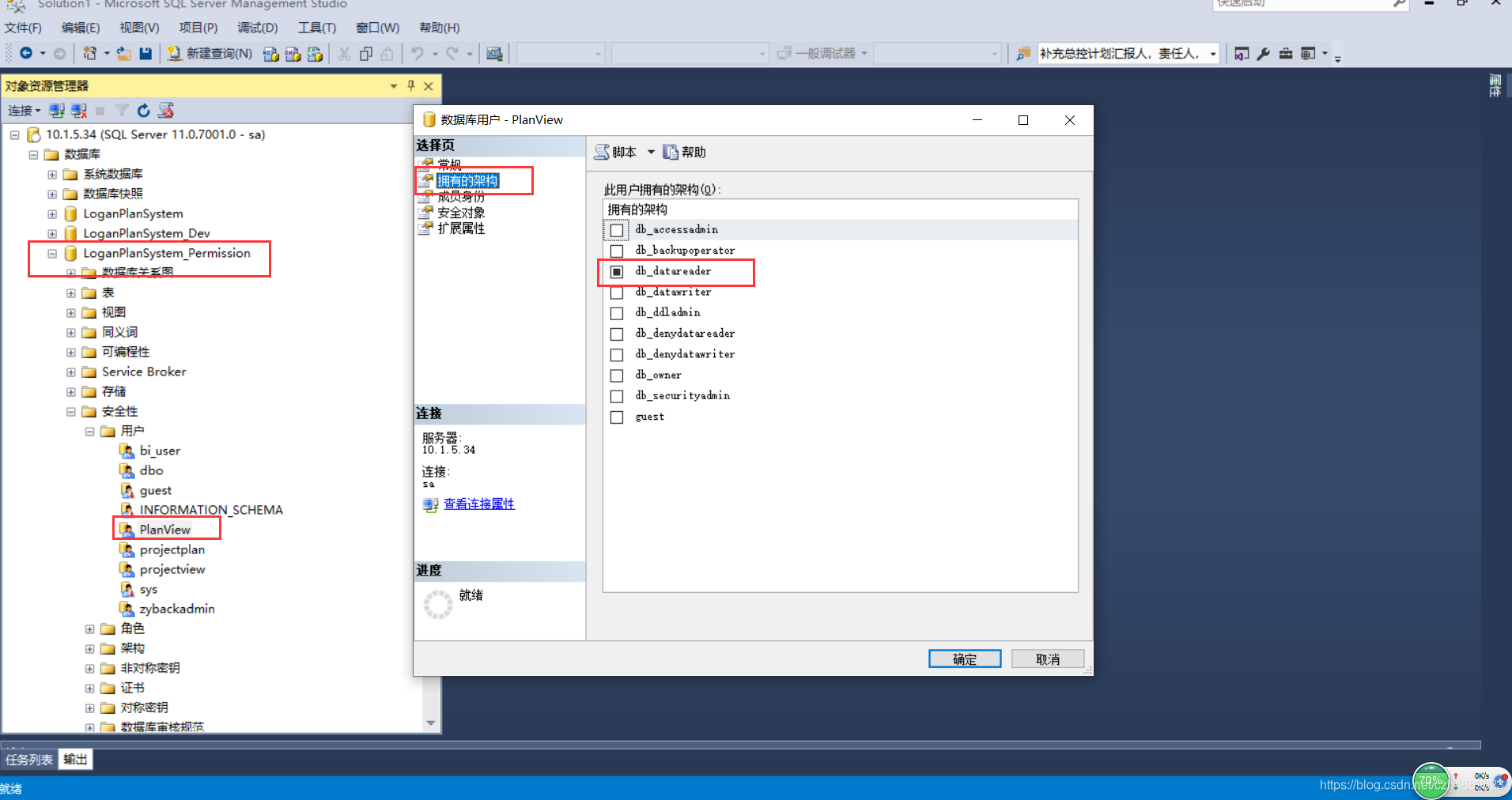The width and height of the screenshot is (1512, 800).
Task: Click the navigate backward arrow icon
Action: click(26, 53)
